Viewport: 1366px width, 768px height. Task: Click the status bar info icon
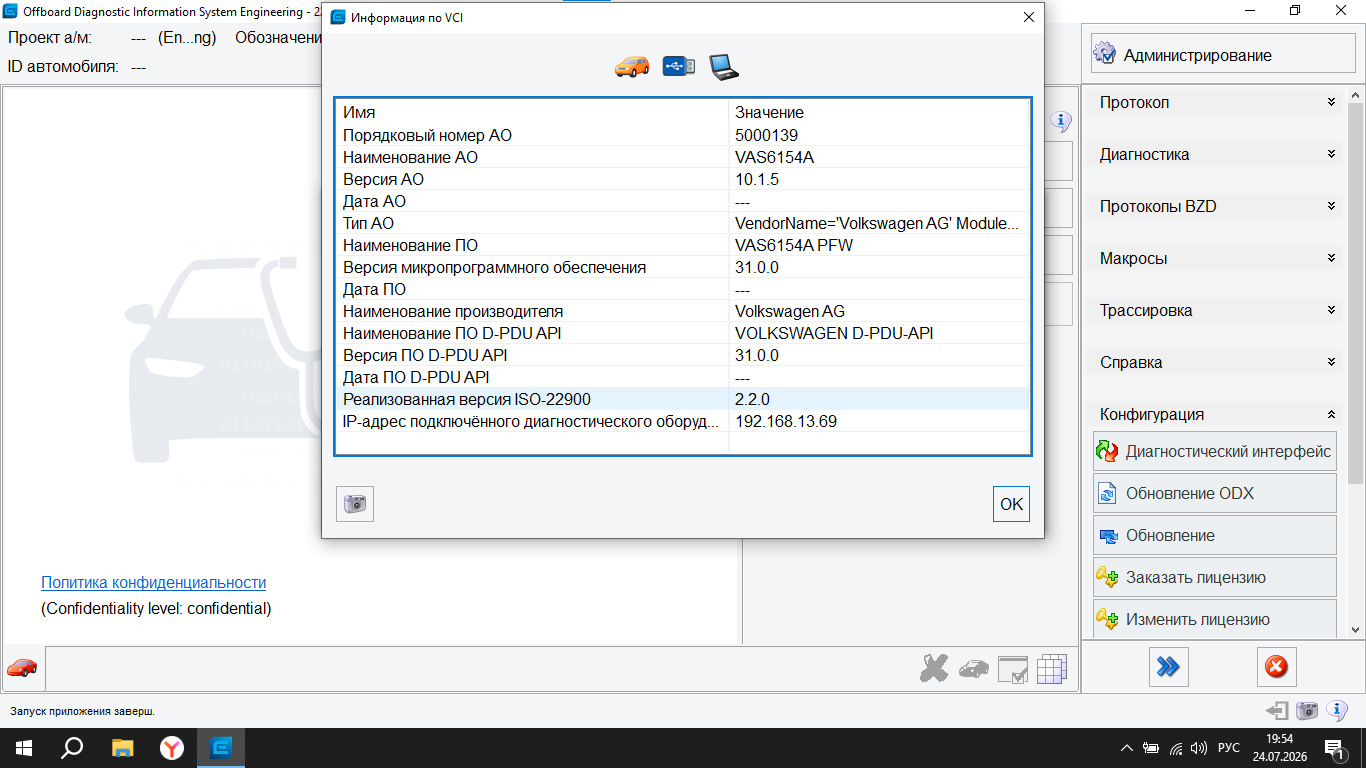tap(1337, 711)
